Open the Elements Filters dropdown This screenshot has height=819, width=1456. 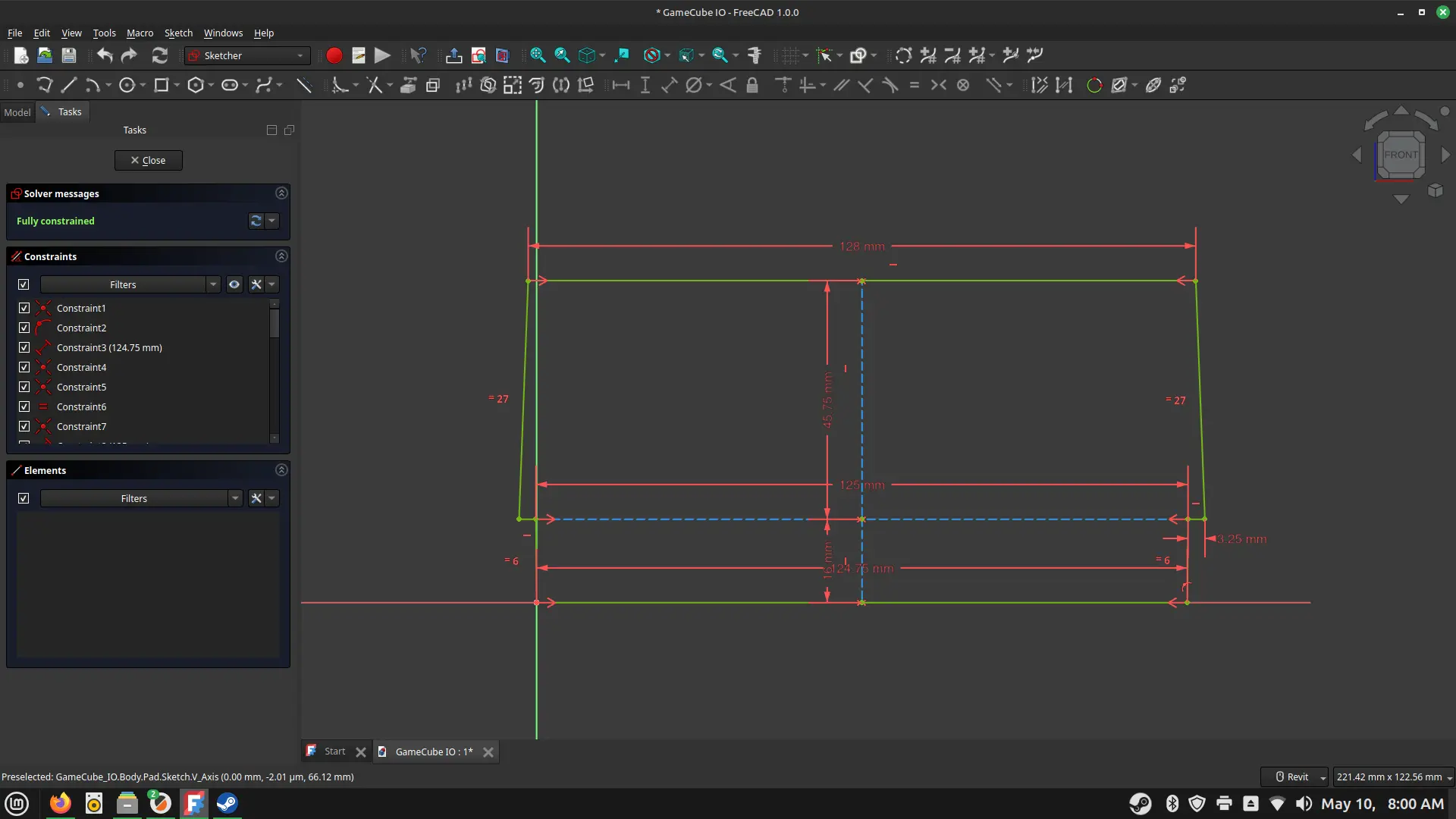click(235, 498)
